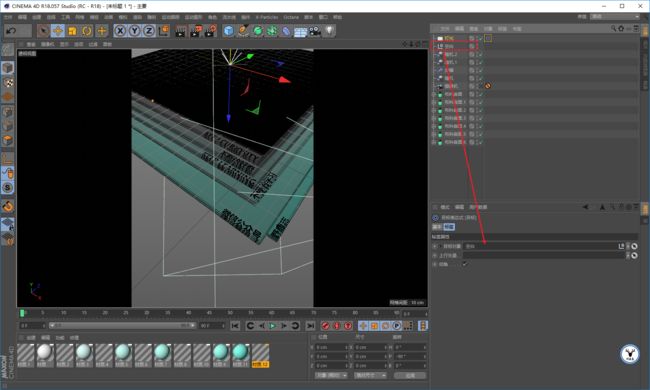Click the Undo arrow in the top toolbar
The width and height of the screenshot is (650, 390).
[x=11, y=31]
